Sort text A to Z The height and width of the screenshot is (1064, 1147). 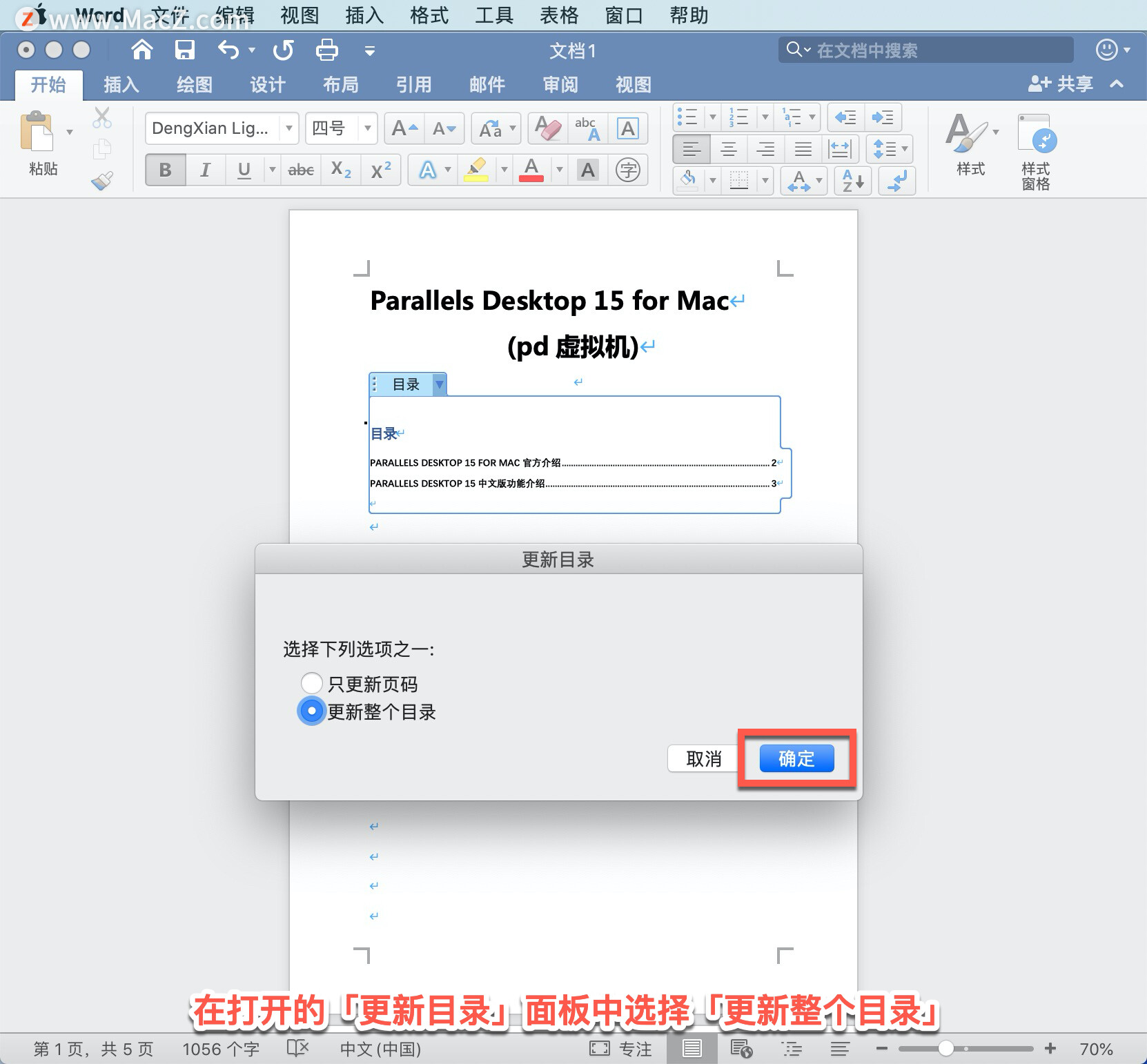tap(853, 181)
